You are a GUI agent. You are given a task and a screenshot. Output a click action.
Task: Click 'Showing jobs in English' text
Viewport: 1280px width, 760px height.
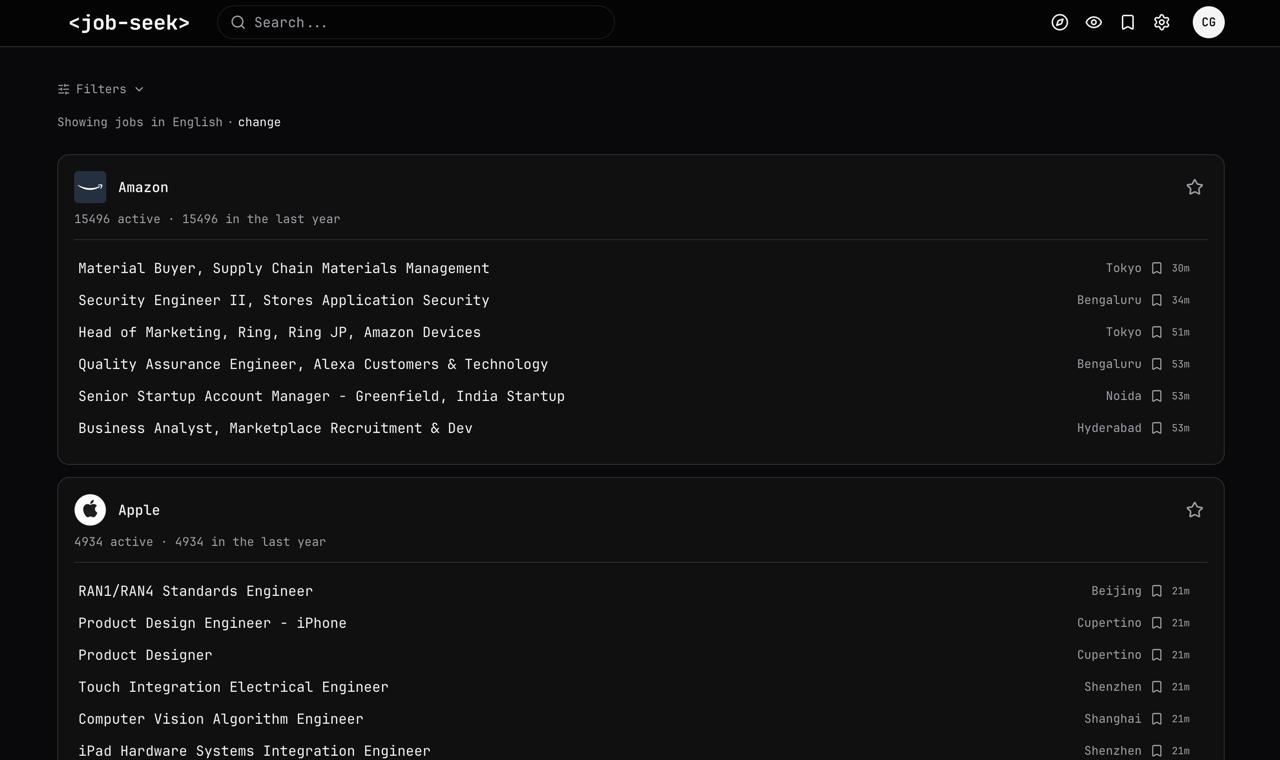(140, 122)
